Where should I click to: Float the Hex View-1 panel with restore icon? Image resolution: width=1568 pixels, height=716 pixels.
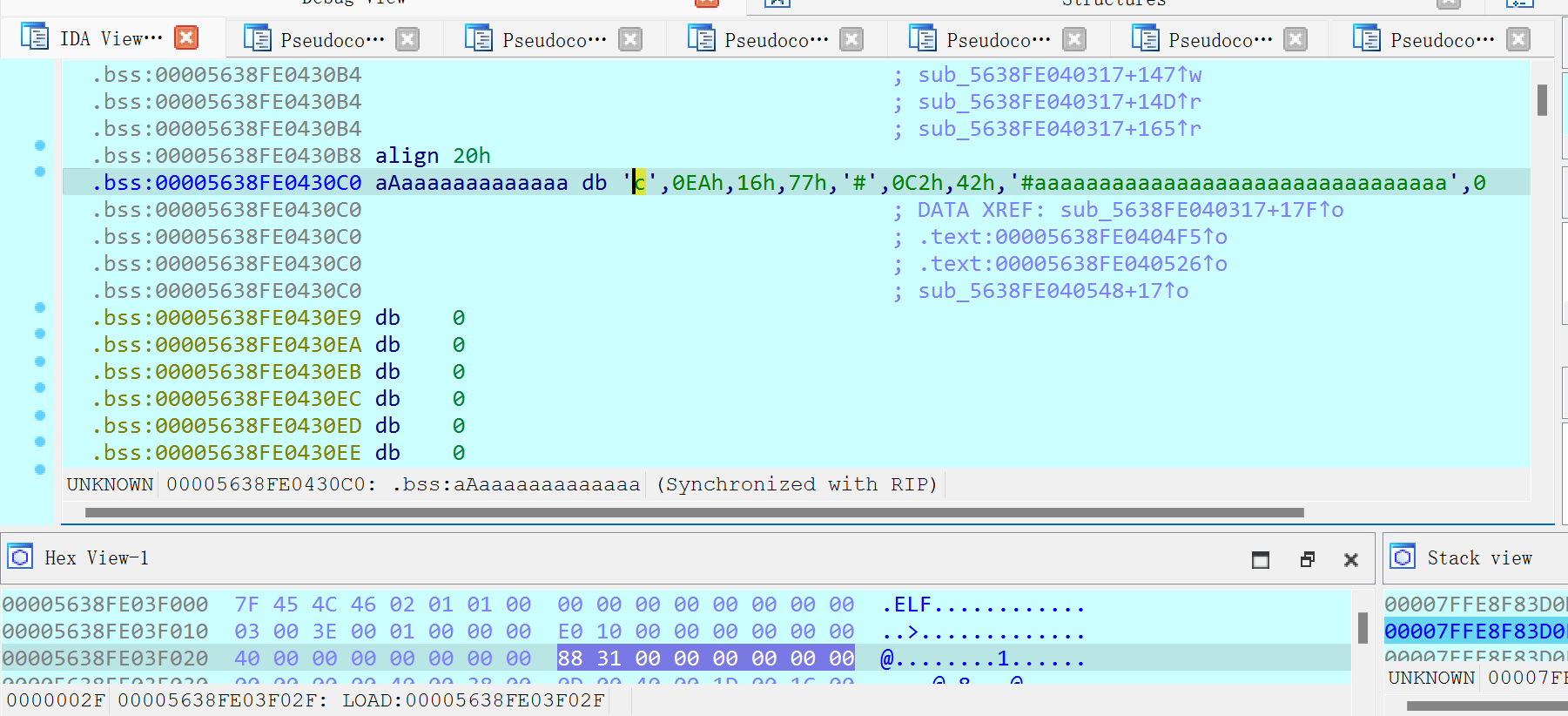coord(1307,559)
